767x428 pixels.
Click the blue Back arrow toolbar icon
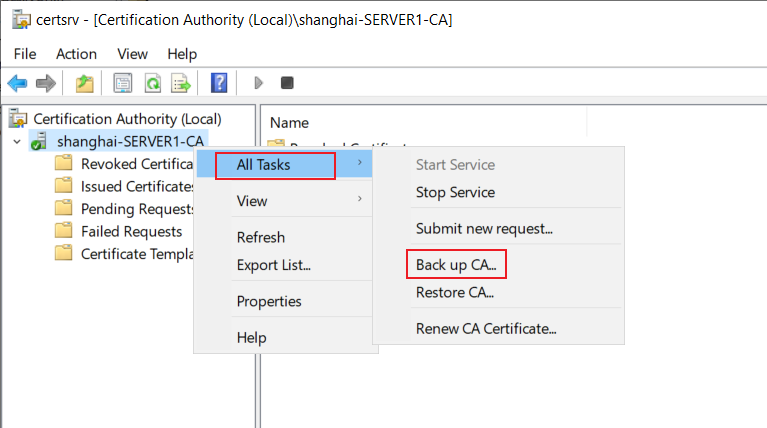(x=18, y=83)
